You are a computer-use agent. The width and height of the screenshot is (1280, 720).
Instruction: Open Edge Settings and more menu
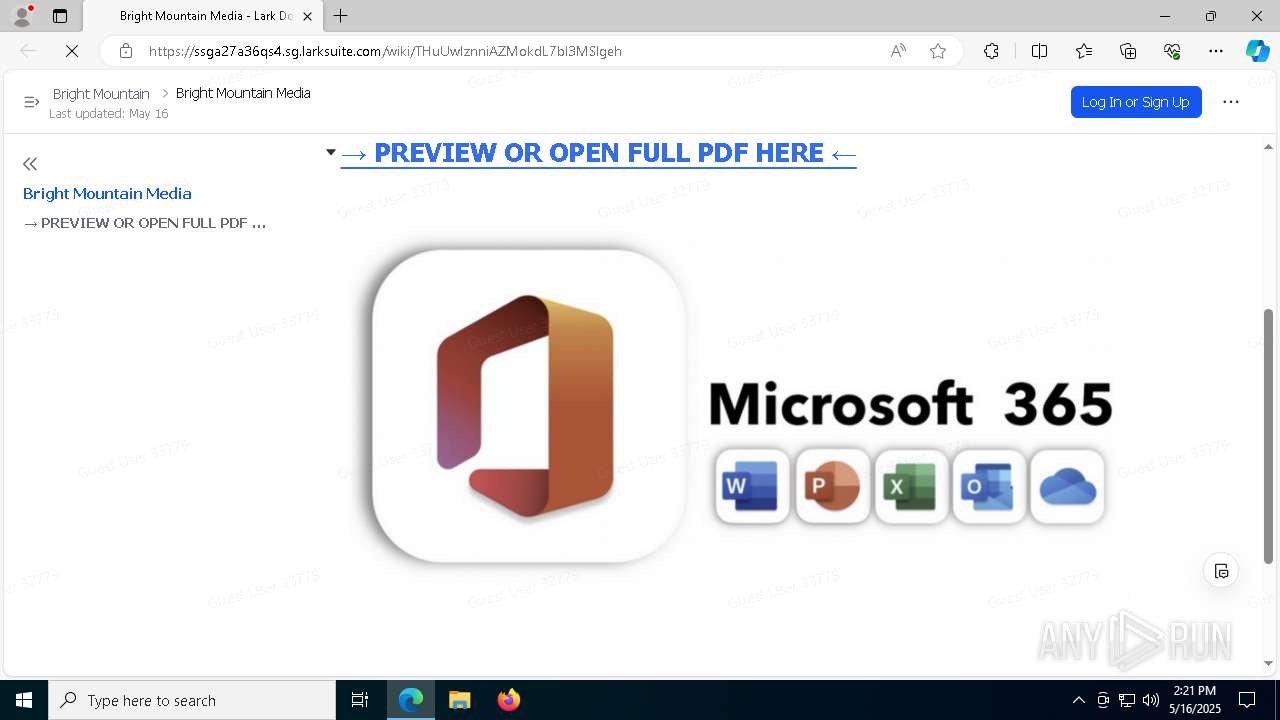pyautogui.click(x=1216, y=51)
